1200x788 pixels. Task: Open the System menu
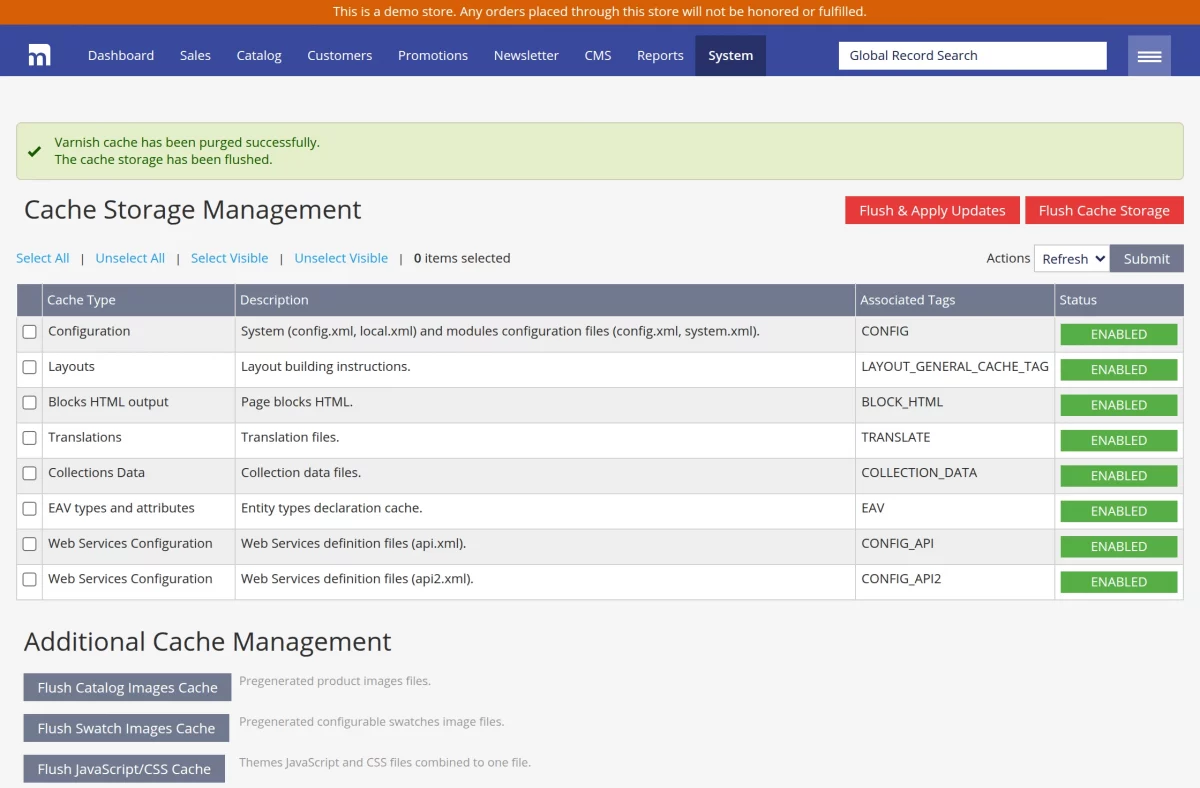pos(730,56)
